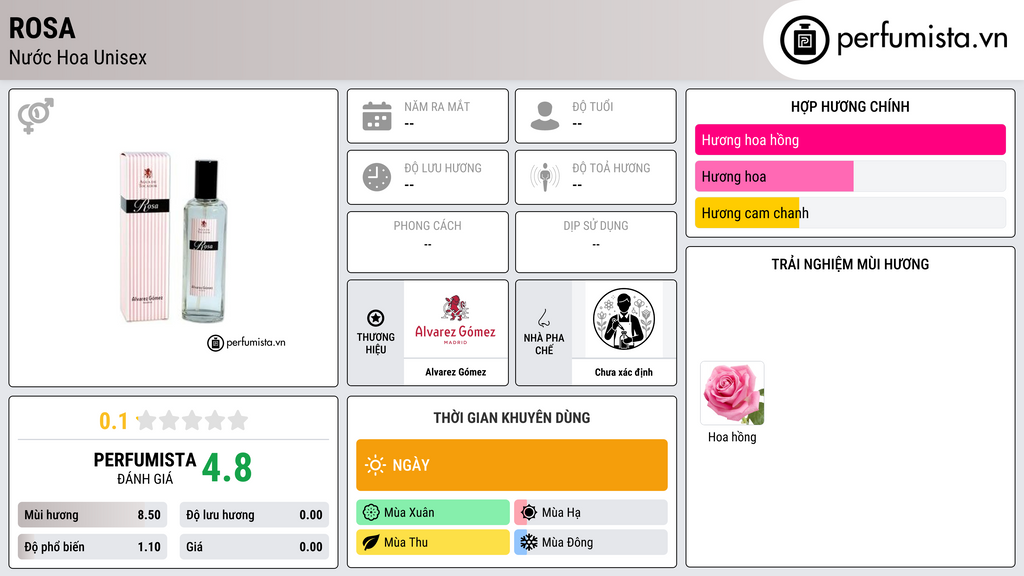Click the Hợp hương chính heading
The width and height of the screenshot is (1024, 576).
[850, 106]
